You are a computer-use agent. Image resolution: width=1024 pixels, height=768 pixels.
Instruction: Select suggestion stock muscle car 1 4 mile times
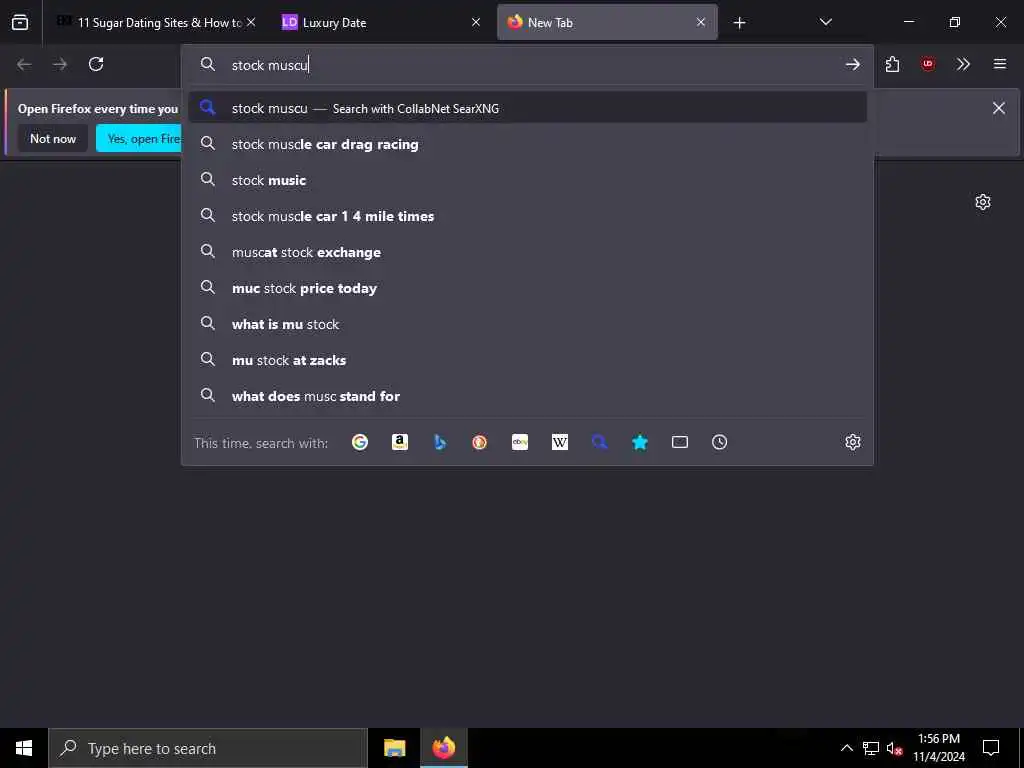[528, 216]
